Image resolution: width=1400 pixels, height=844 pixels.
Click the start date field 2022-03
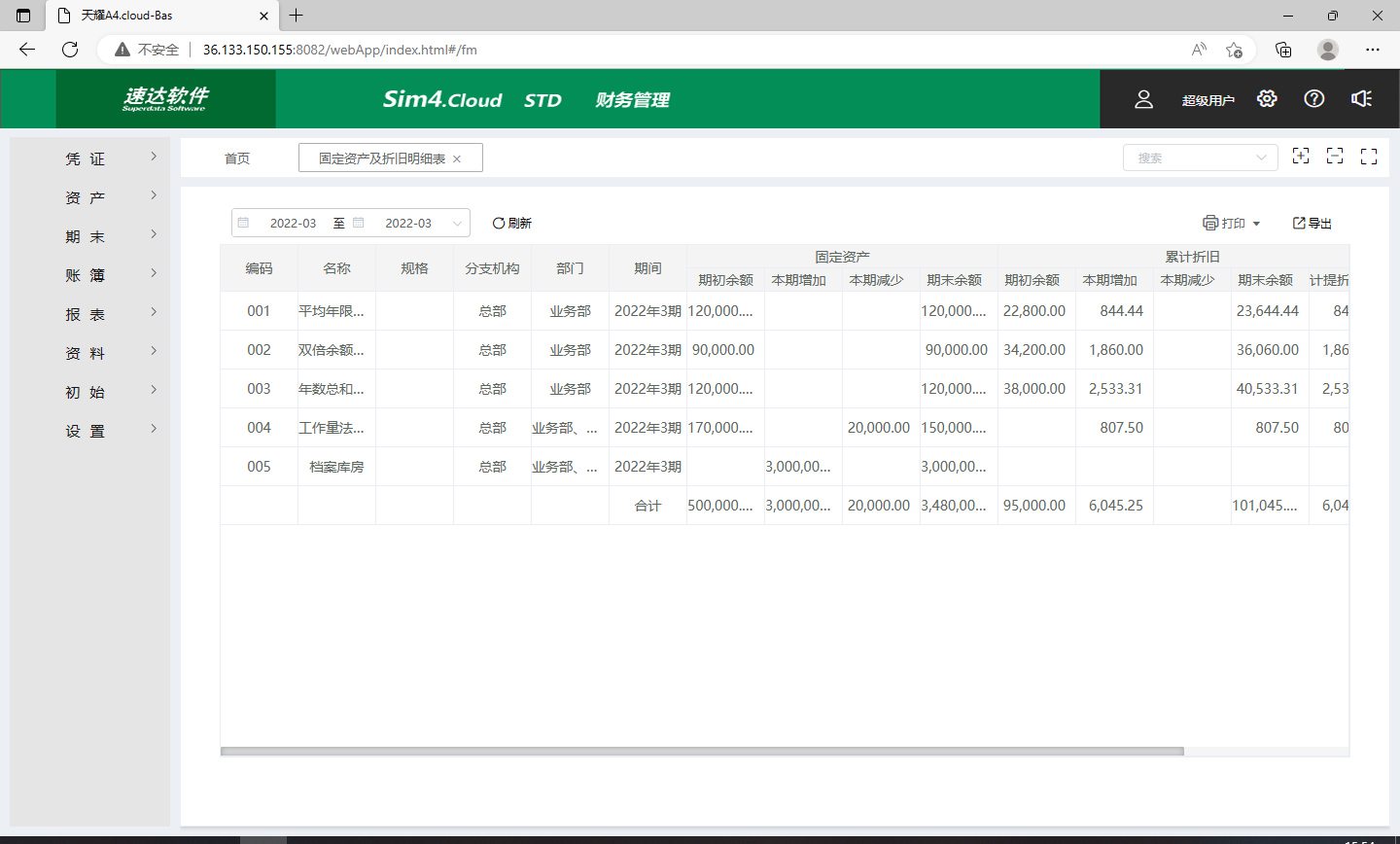click(293, 223)
